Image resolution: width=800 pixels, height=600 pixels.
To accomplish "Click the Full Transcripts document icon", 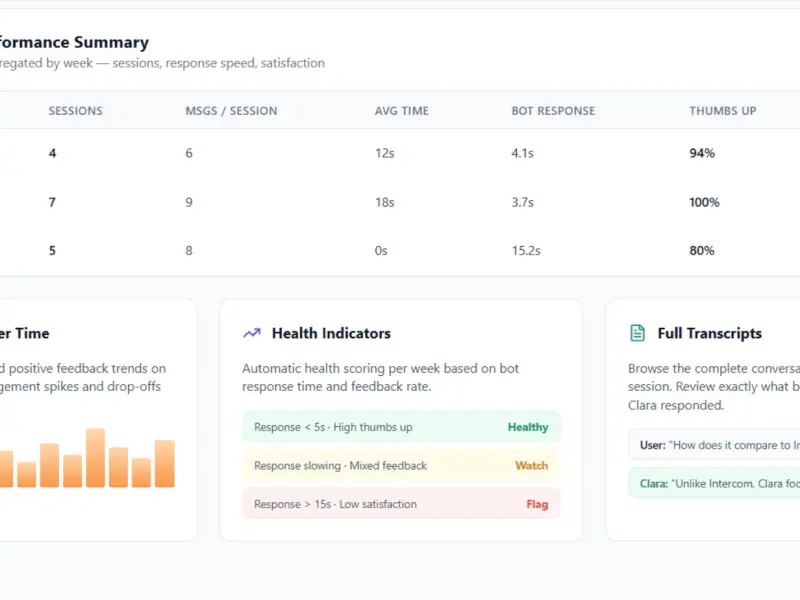I will point(637,333).
